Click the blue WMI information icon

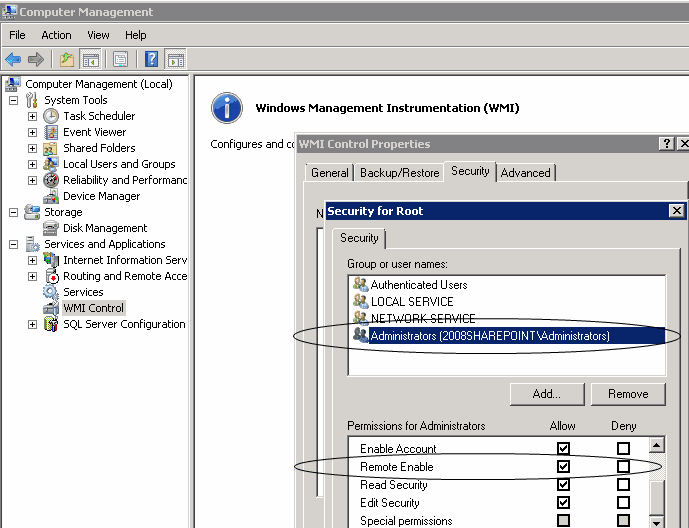coord(227,108)
